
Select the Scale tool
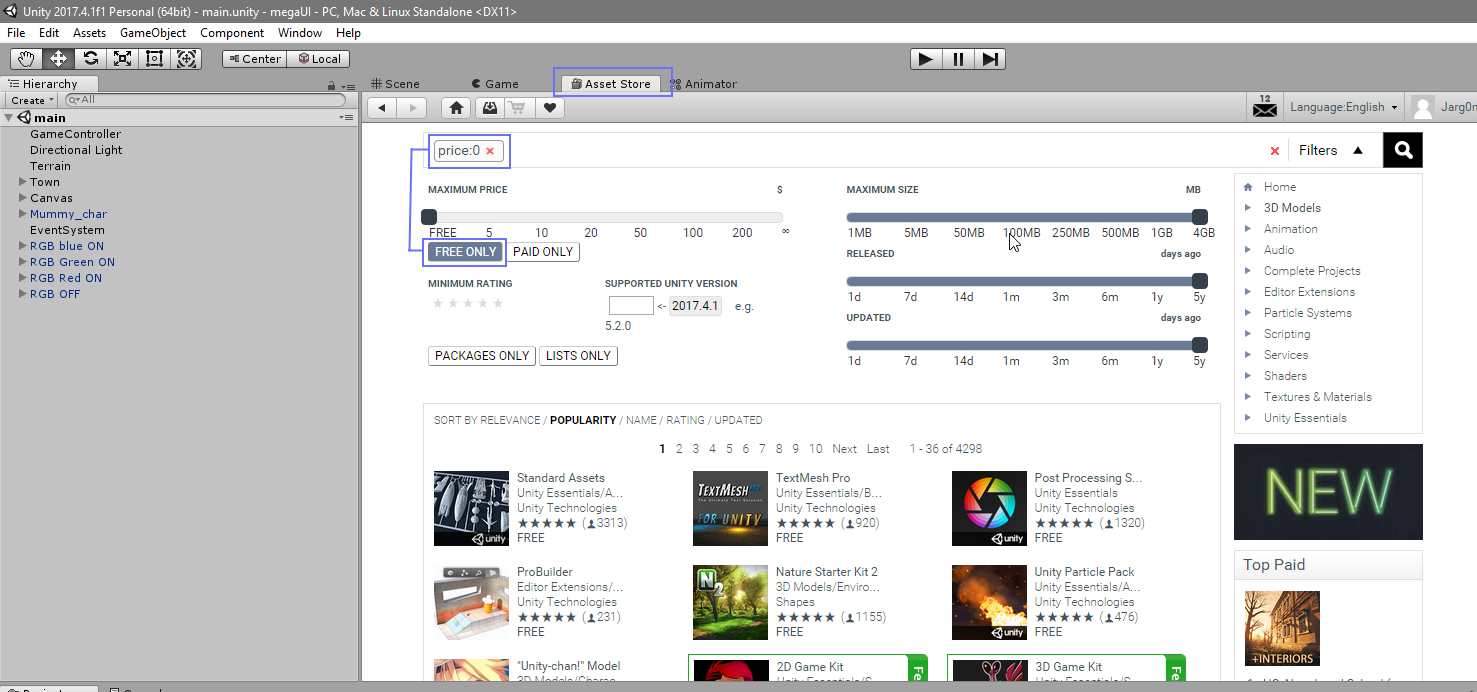tap(122, 58)
